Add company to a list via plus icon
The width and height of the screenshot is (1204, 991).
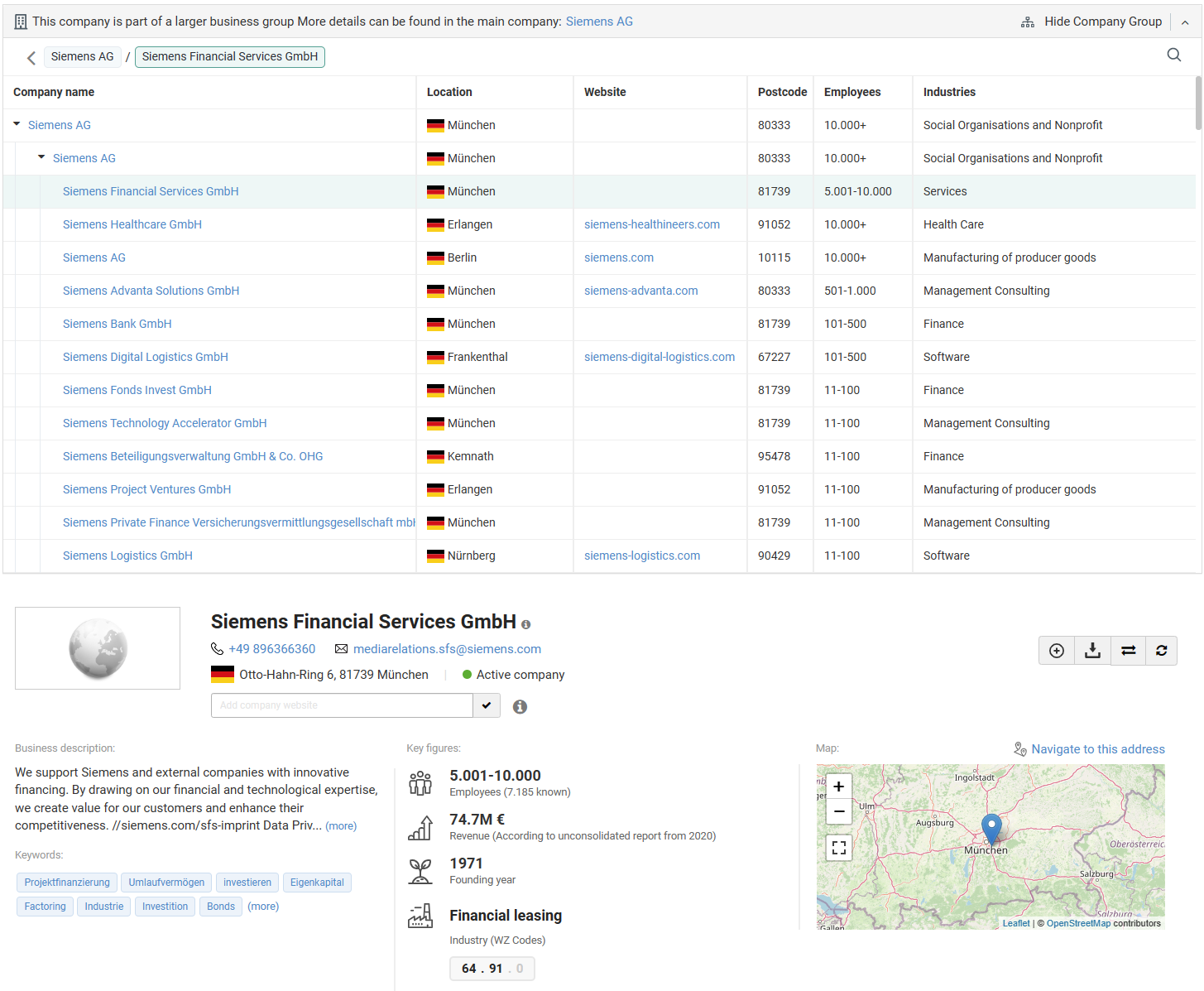coord(1057,651)
